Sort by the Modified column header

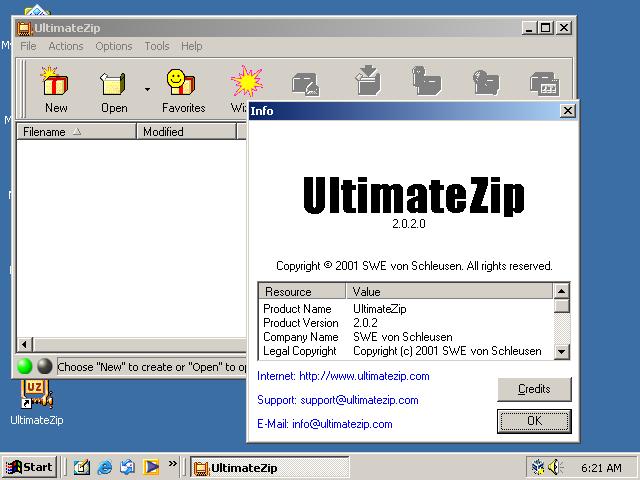186,132
